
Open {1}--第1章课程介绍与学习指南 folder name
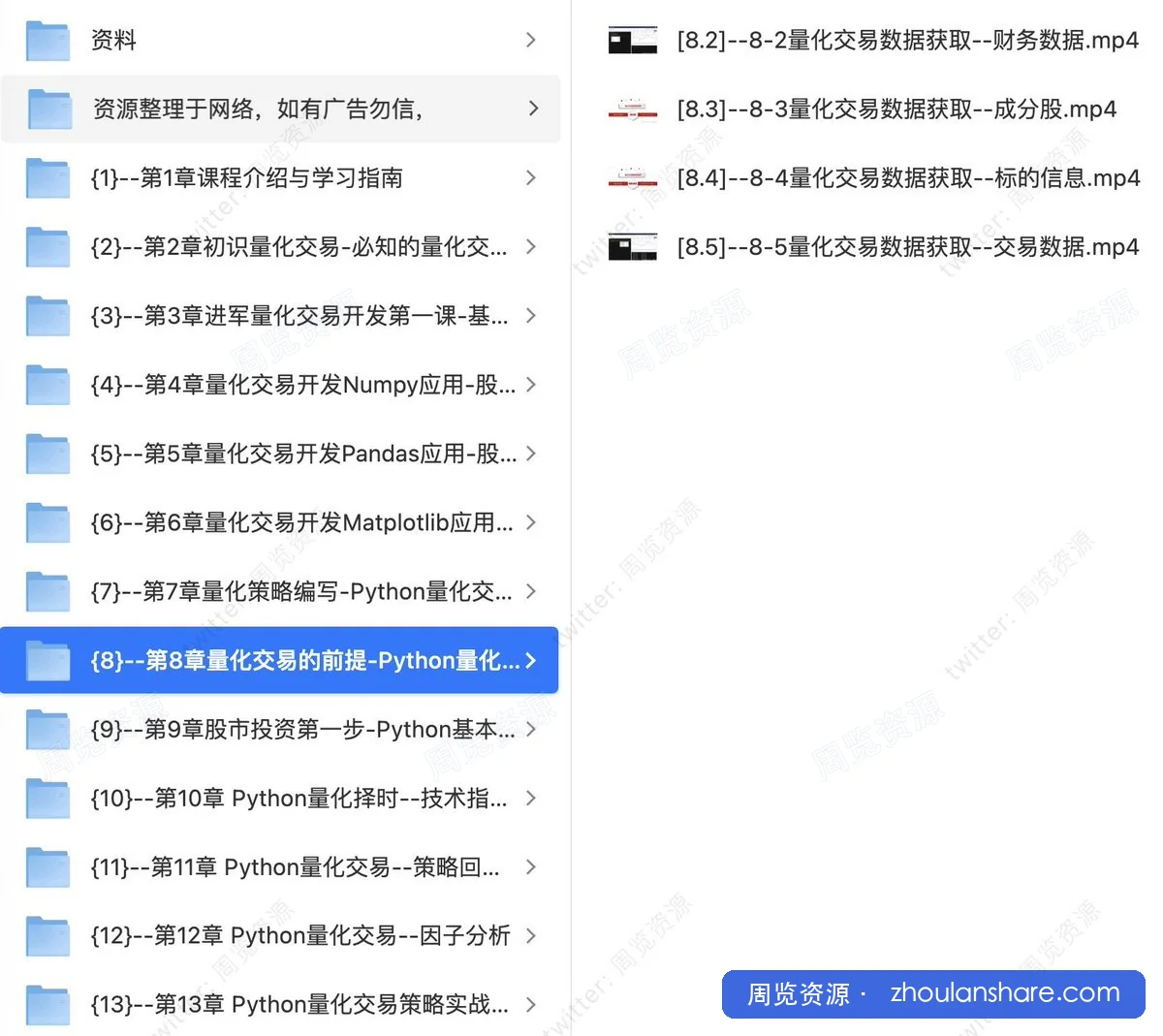click(246, 178)
